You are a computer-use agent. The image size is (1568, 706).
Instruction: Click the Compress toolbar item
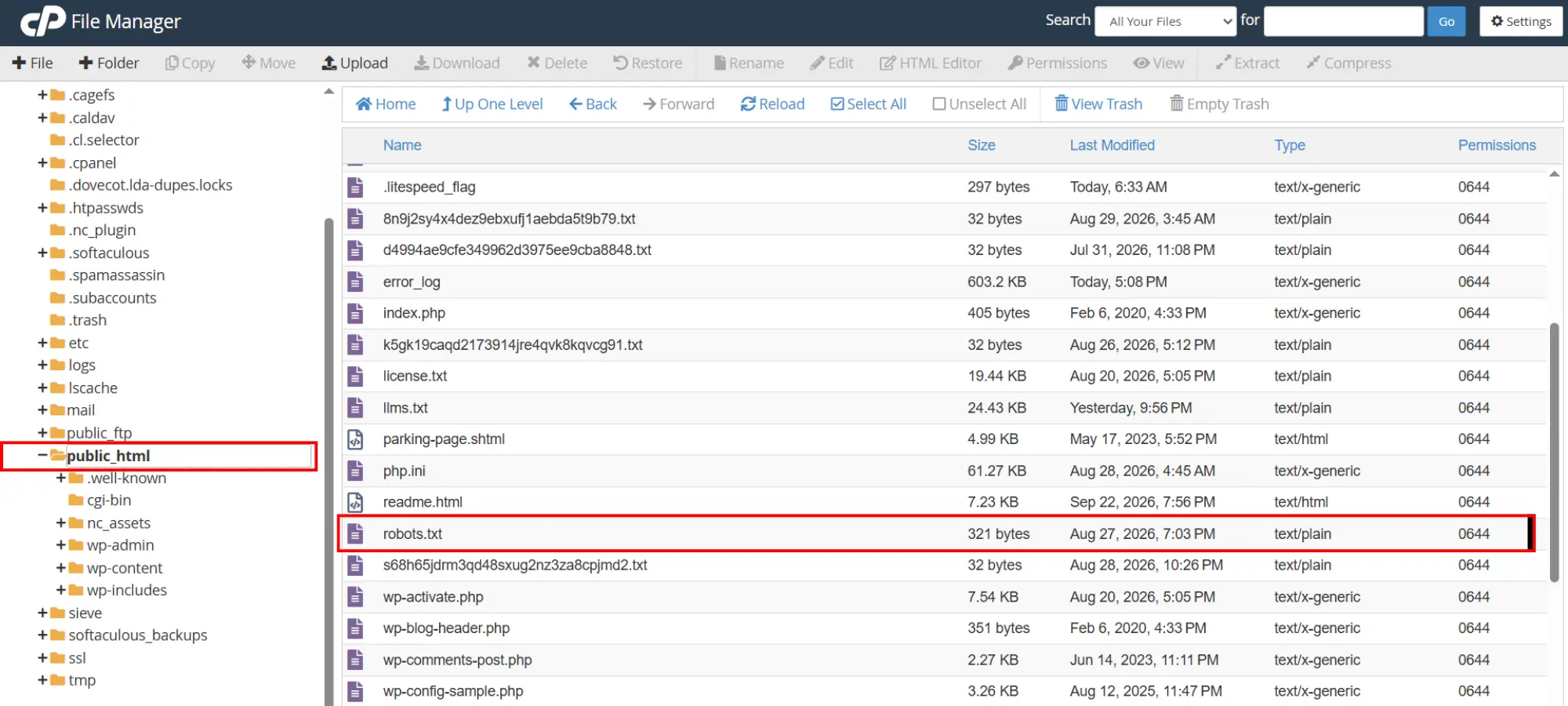[1348, 63]
